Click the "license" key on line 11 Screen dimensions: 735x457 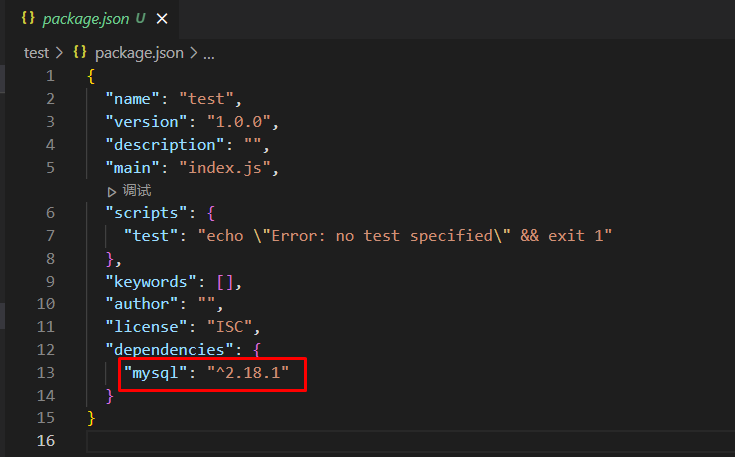coord(146,327)
